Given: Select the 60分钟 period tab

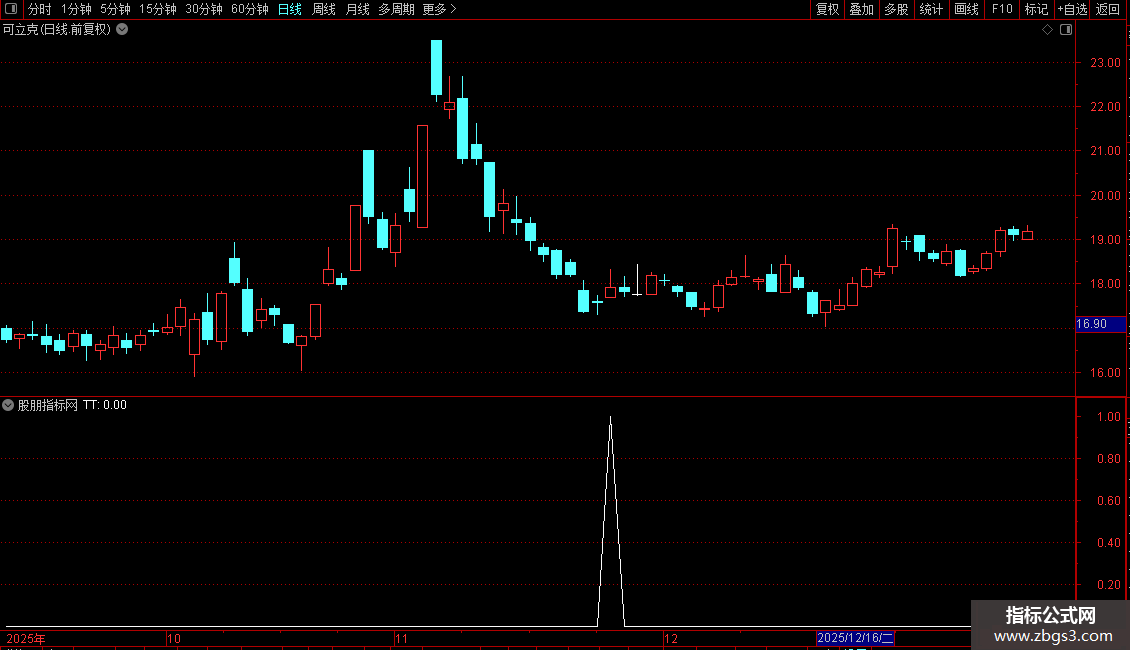Looking at the screenshot, I should pos(249,9).
